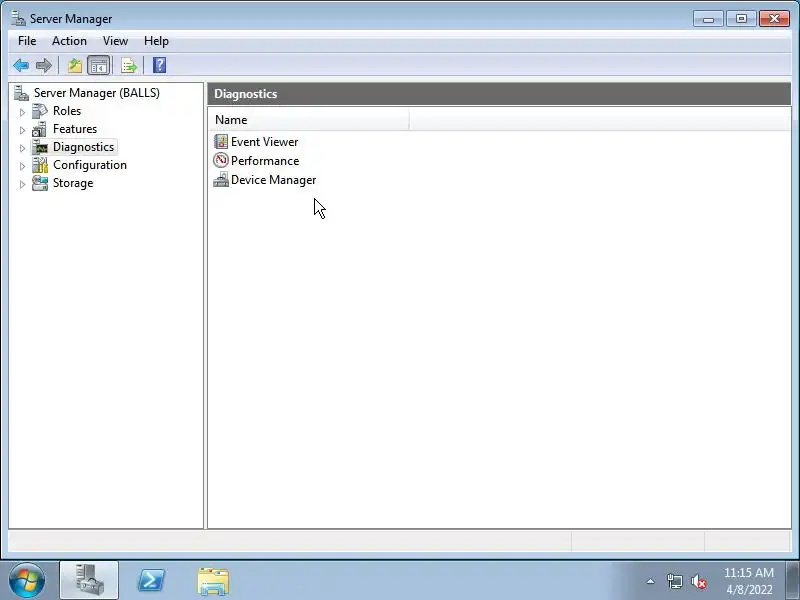The height and width of the screenshot is (600, 800).
Task: Click the Diagnostics icon in tree
Action: 40,147
